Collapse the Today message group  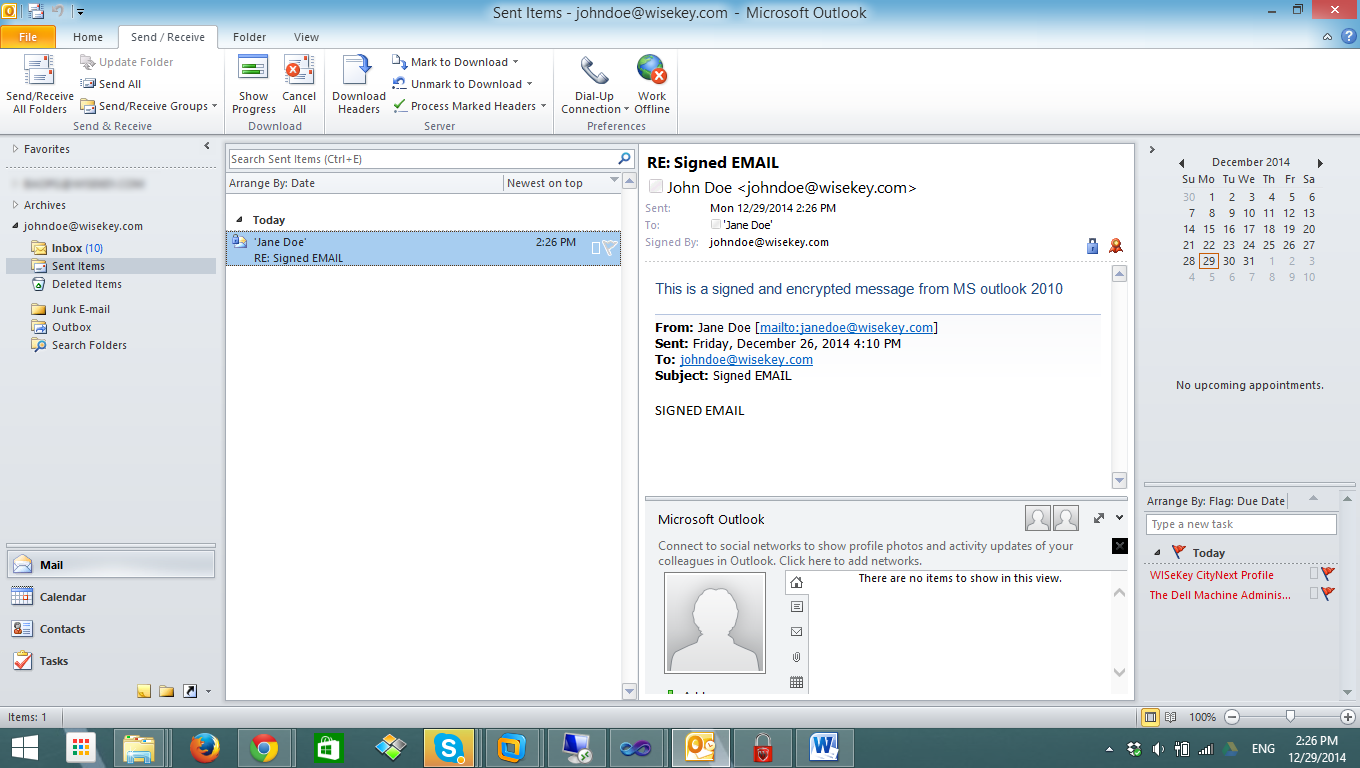[239, 220]
